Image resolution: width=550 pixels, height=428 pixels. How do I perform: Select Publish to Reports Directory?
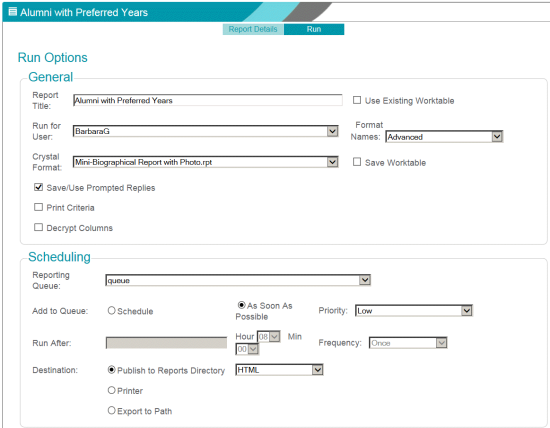(x=111, y=370)
